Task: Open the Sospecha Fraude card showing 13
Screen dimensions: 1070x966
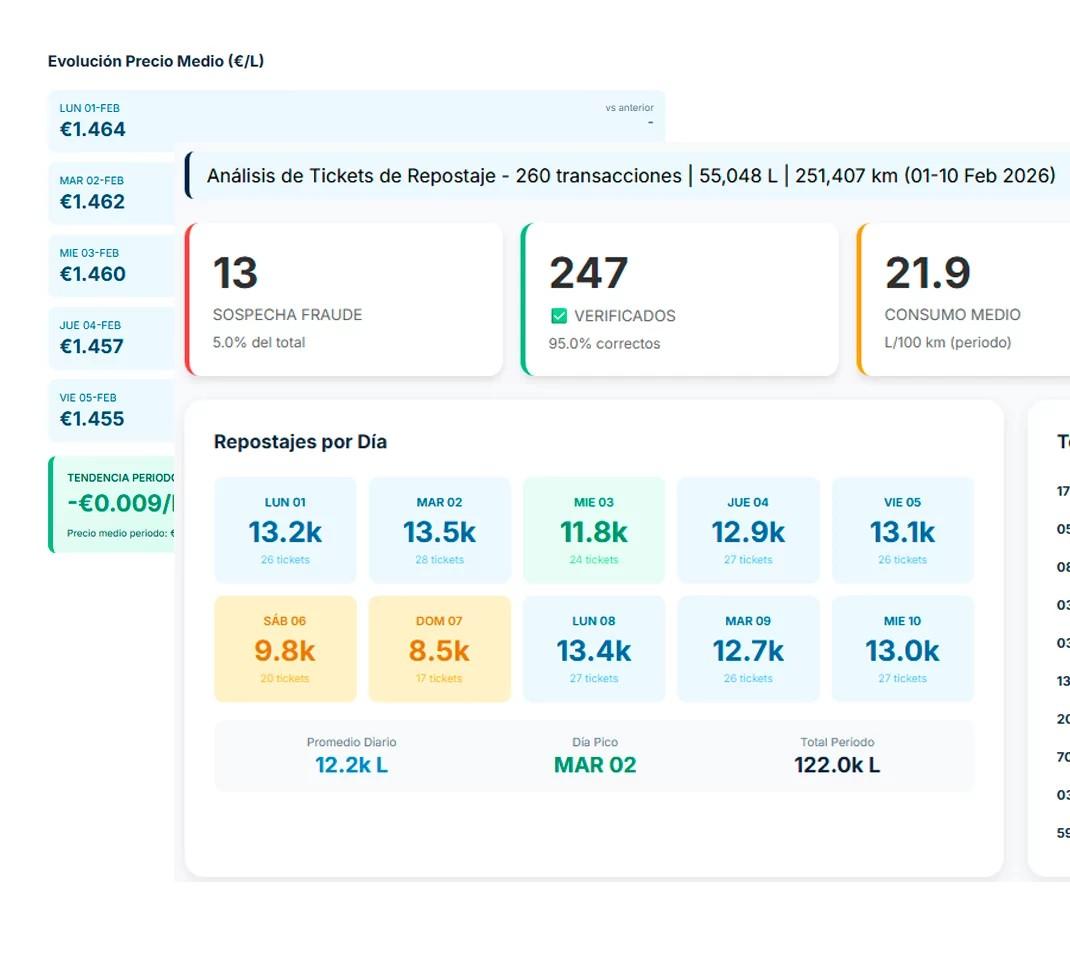Action: [x=344, y=299]
